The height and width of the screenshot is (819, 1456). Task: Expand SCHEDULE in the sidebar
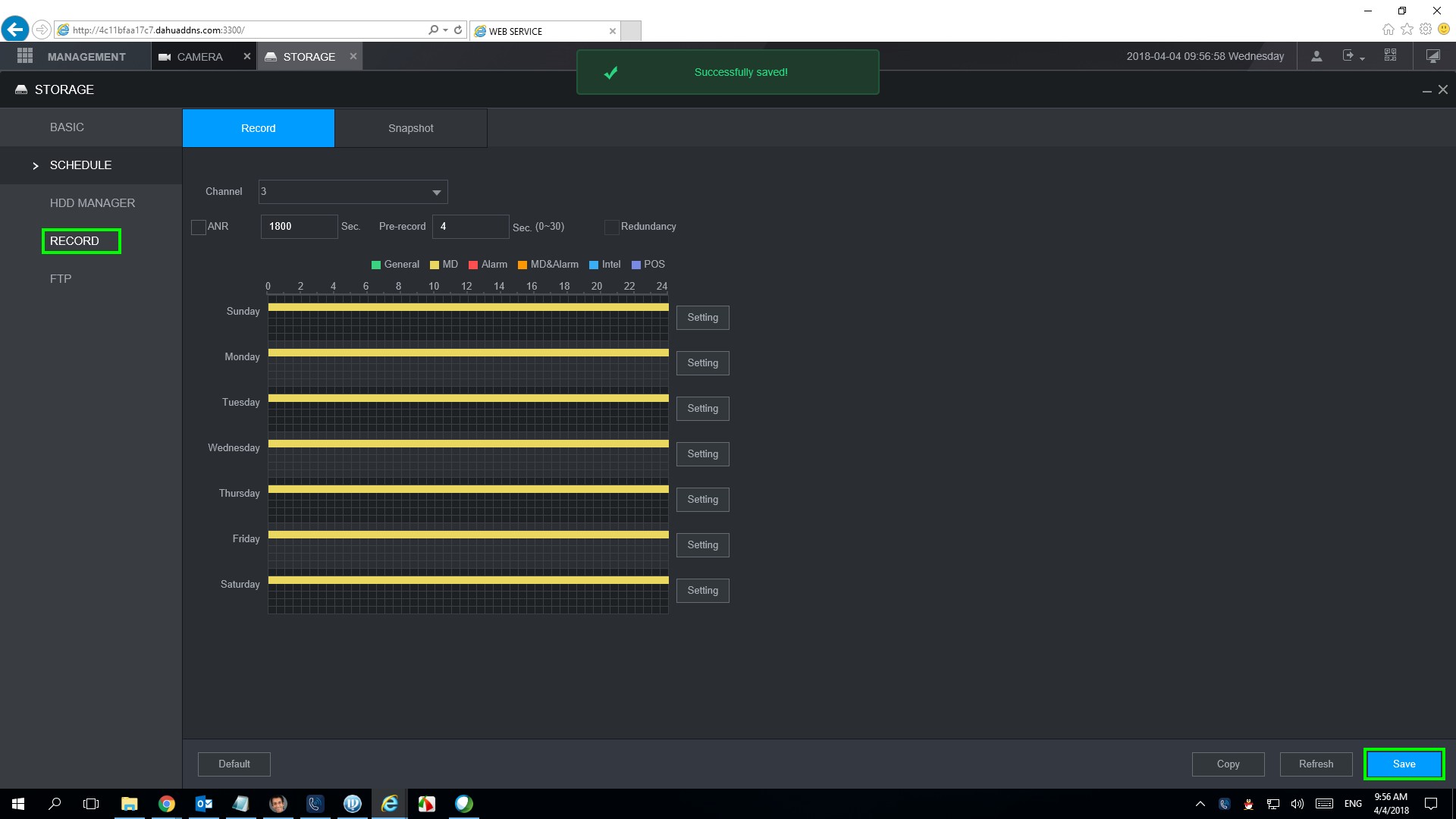80,165
